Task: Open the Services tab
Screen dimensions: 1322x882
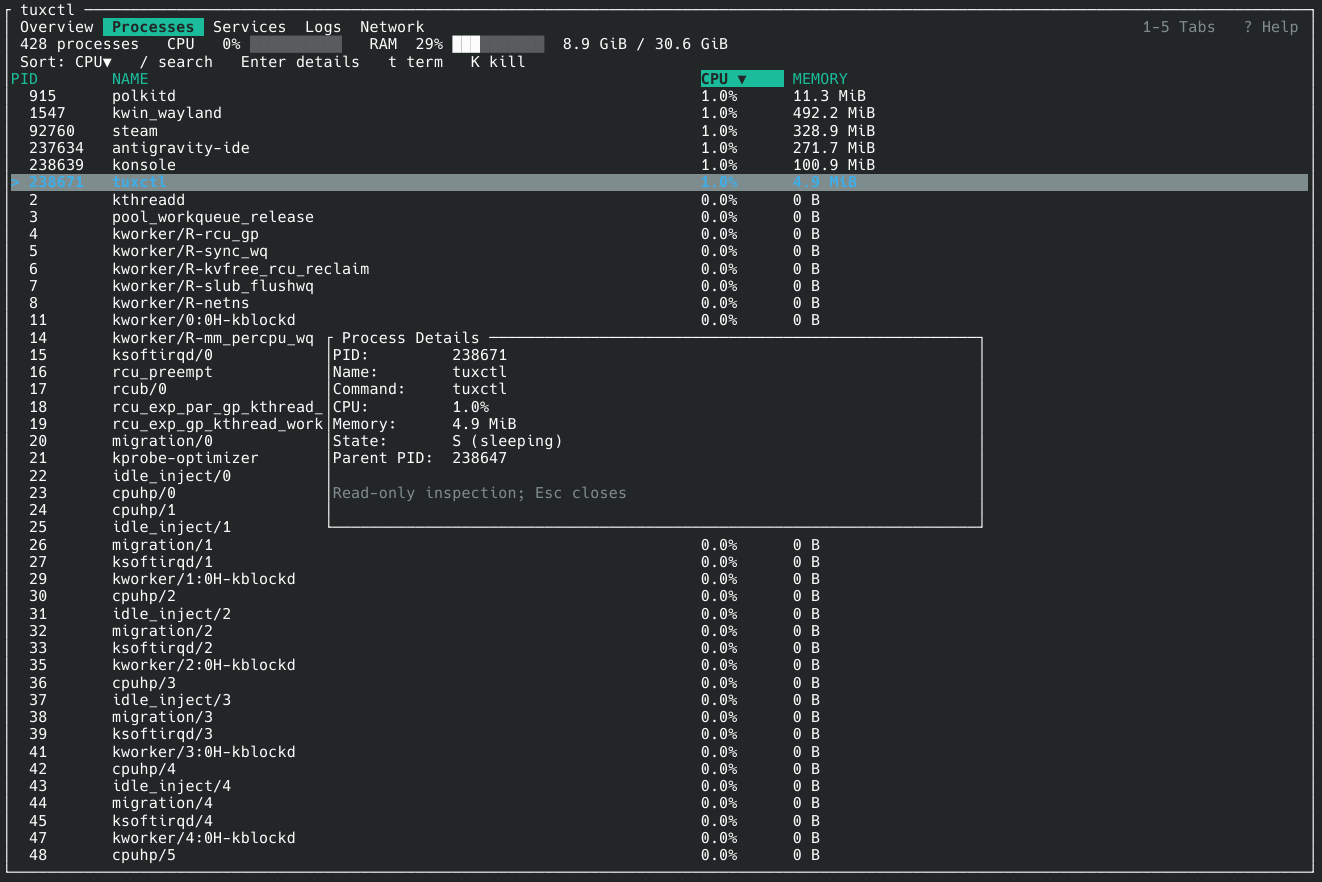Action: (x=249, y=27)
